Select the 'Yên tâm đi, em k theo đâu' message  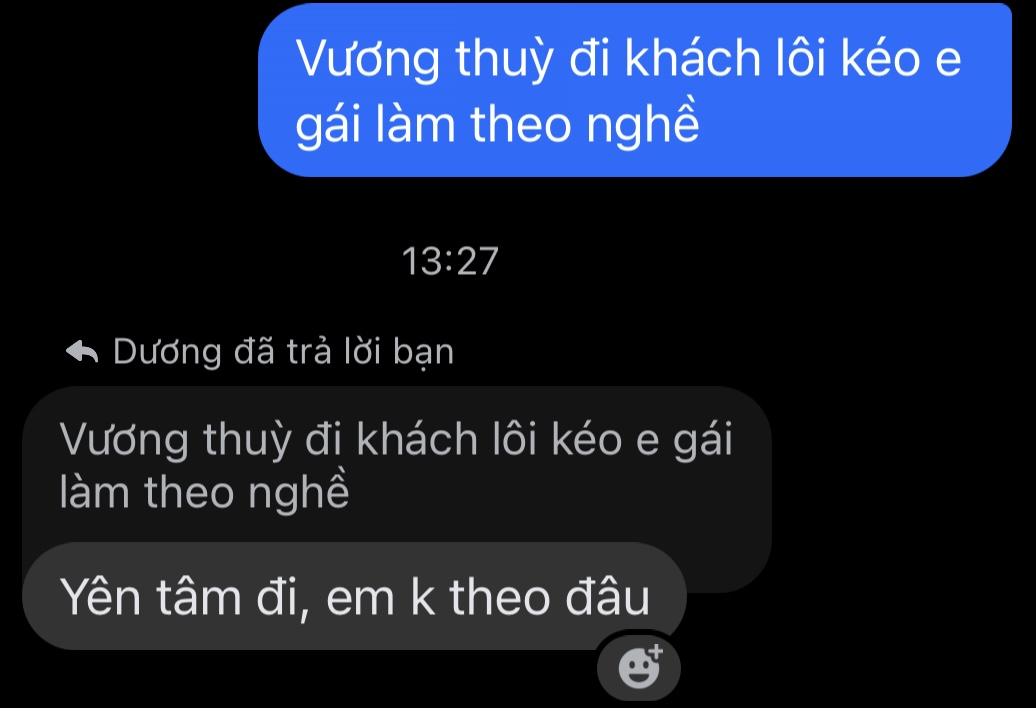[x=354, y=596]
